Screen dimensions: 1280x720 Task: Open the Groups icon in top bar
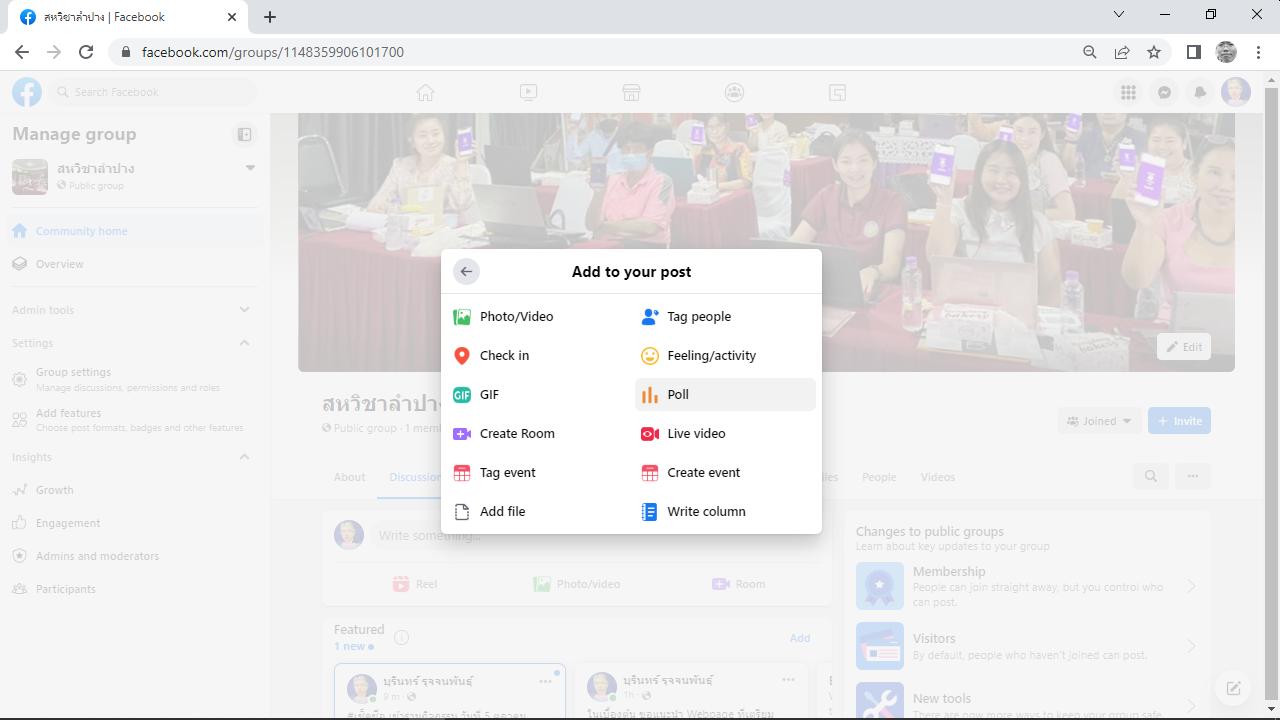point(734,92)
